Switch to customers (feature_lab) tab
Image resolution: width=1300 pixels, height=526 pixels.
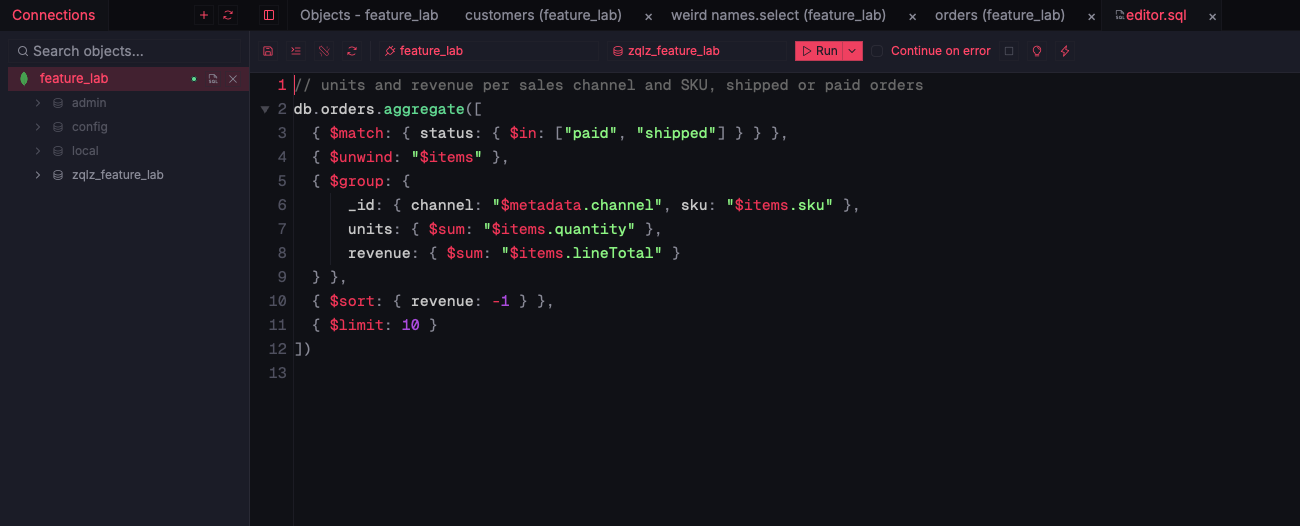[x=543, y=15]
